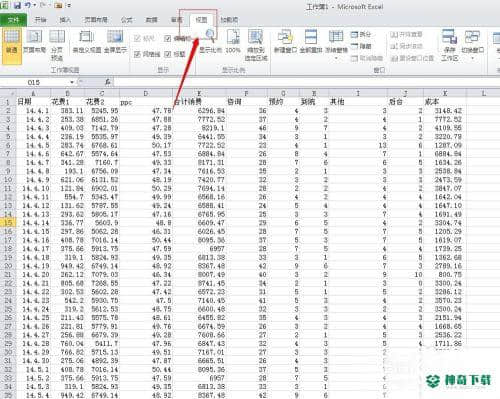This screenshot has width=500, height=399.
Task: Click the Unhide (取消隐藏) window button
Action: click(367, 58)
